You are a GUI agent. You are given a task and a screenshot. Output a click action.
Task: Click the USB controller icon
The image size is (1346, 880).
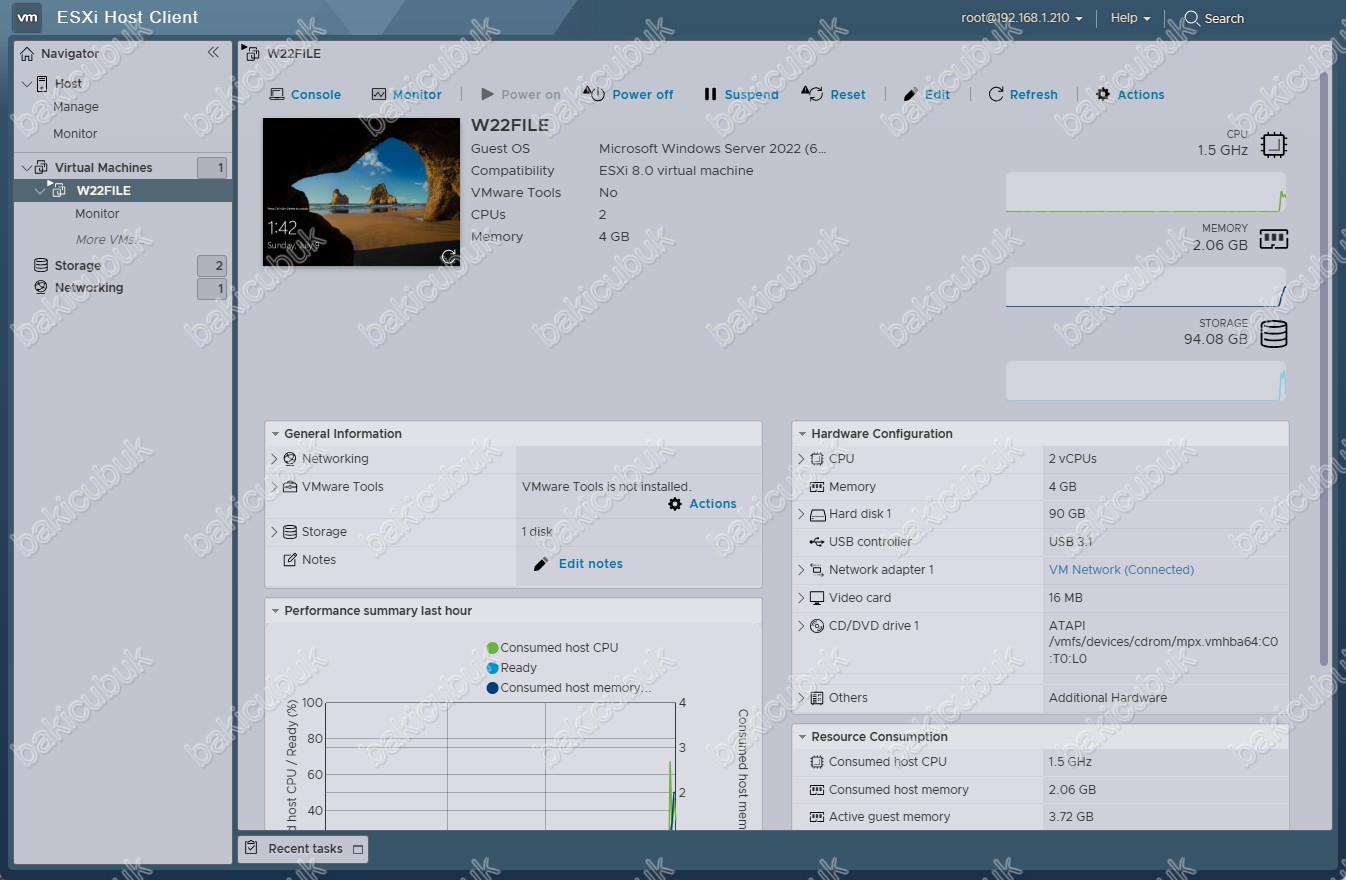tap(817, 542)
